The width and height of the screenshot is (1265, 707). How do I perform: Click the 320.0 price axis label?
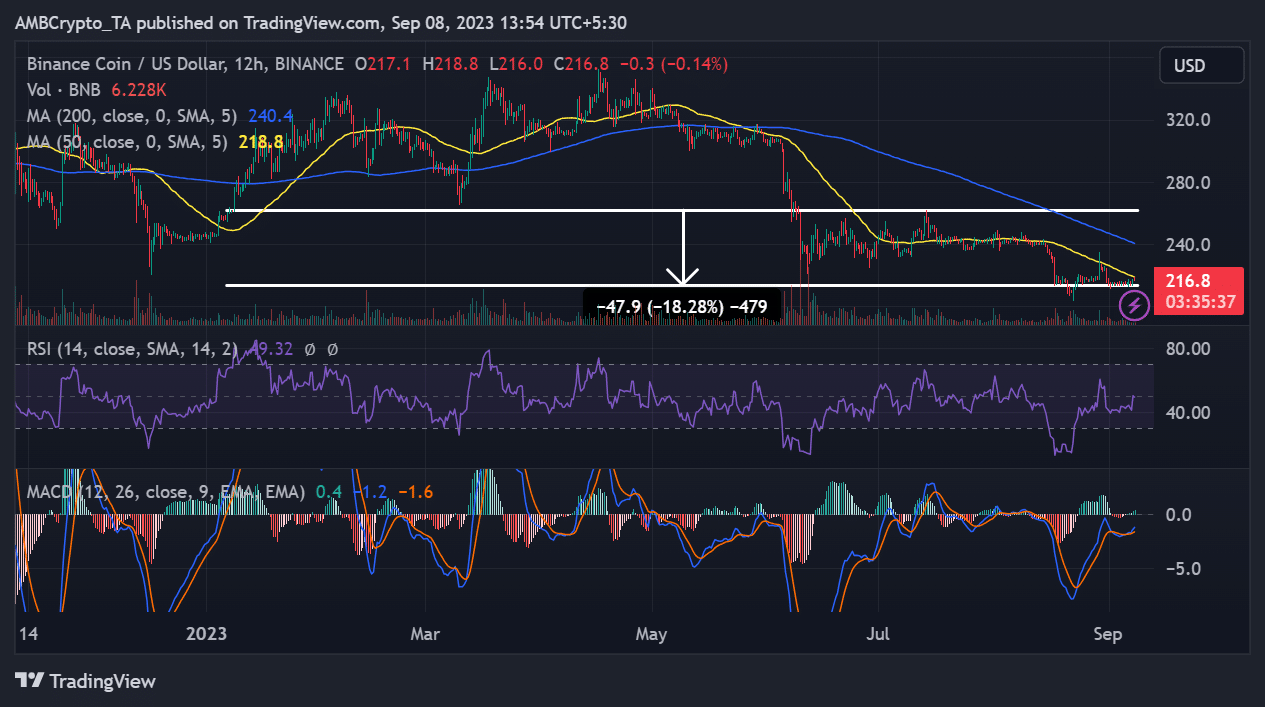pyautogui.click(x=1190, y=120)
